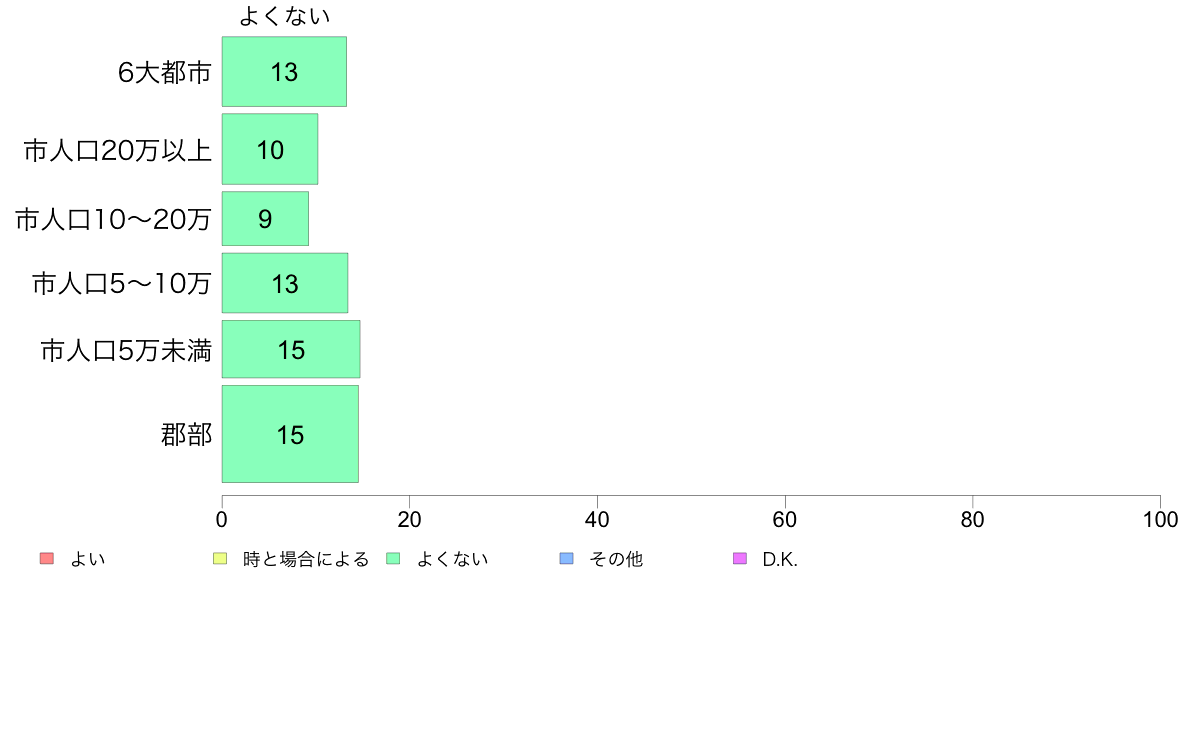Click the yellow 時と場合による legend swatch

[220, 559]
